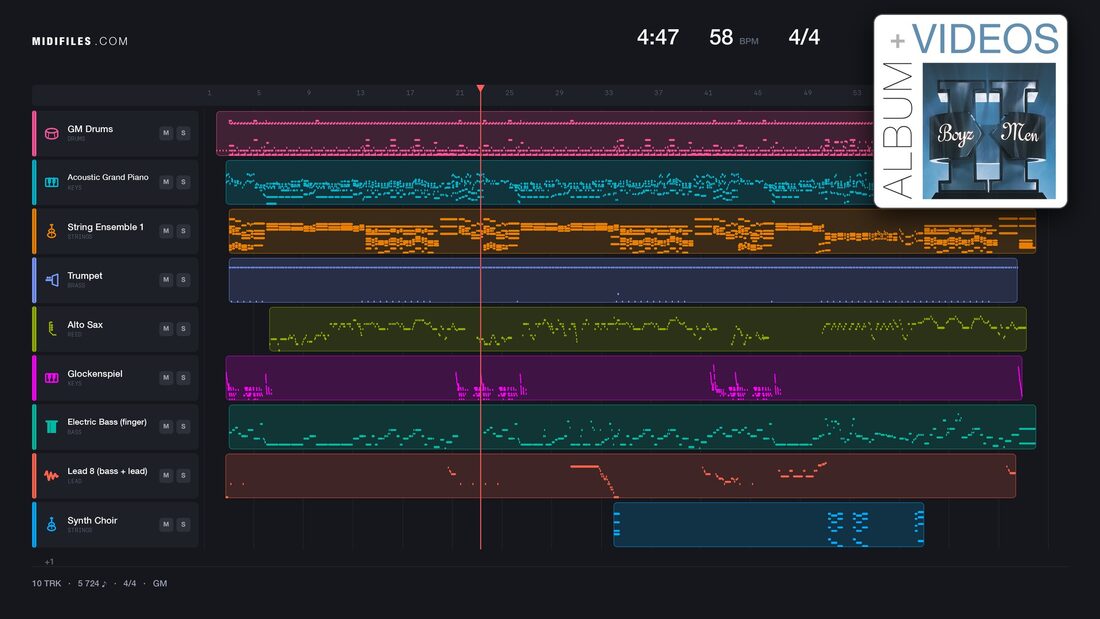
Task: Click the magenta Glockenspiel MIDI clip
Action: click(624, 378)
